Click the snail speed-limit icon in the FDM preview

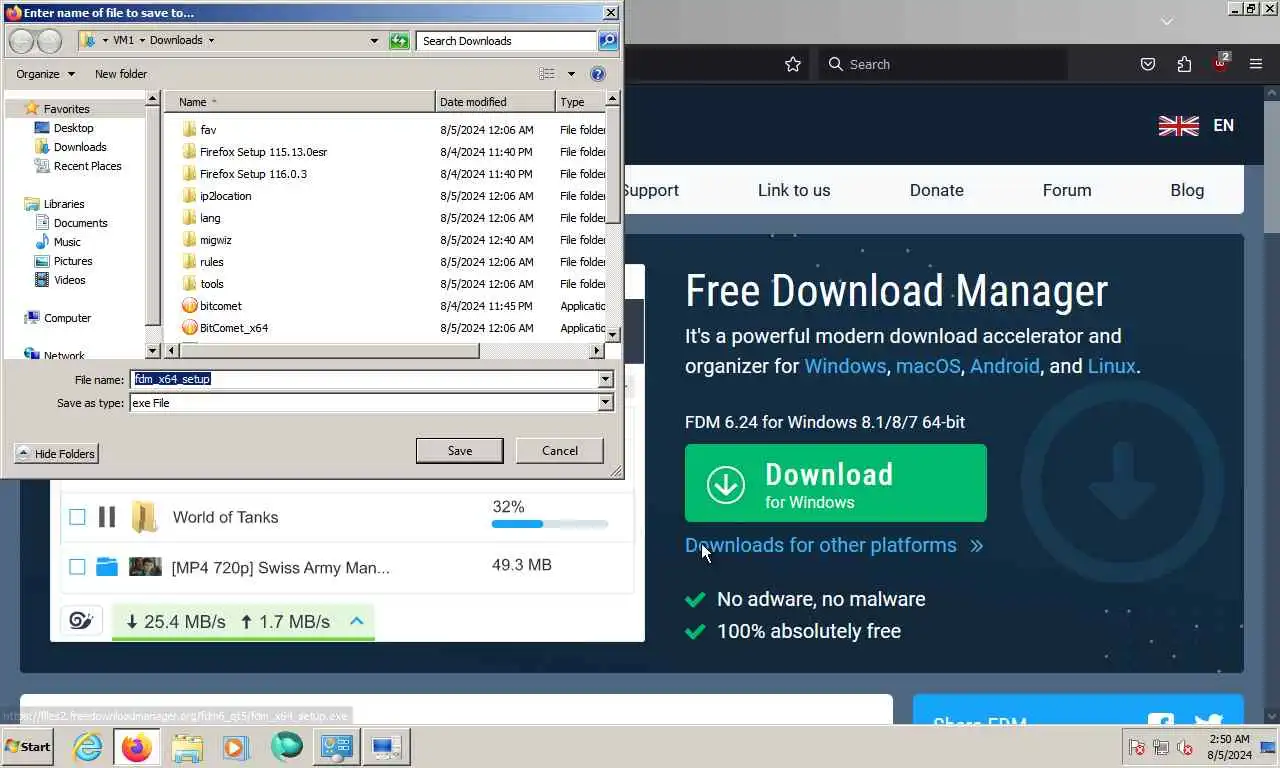coord(81,621)
